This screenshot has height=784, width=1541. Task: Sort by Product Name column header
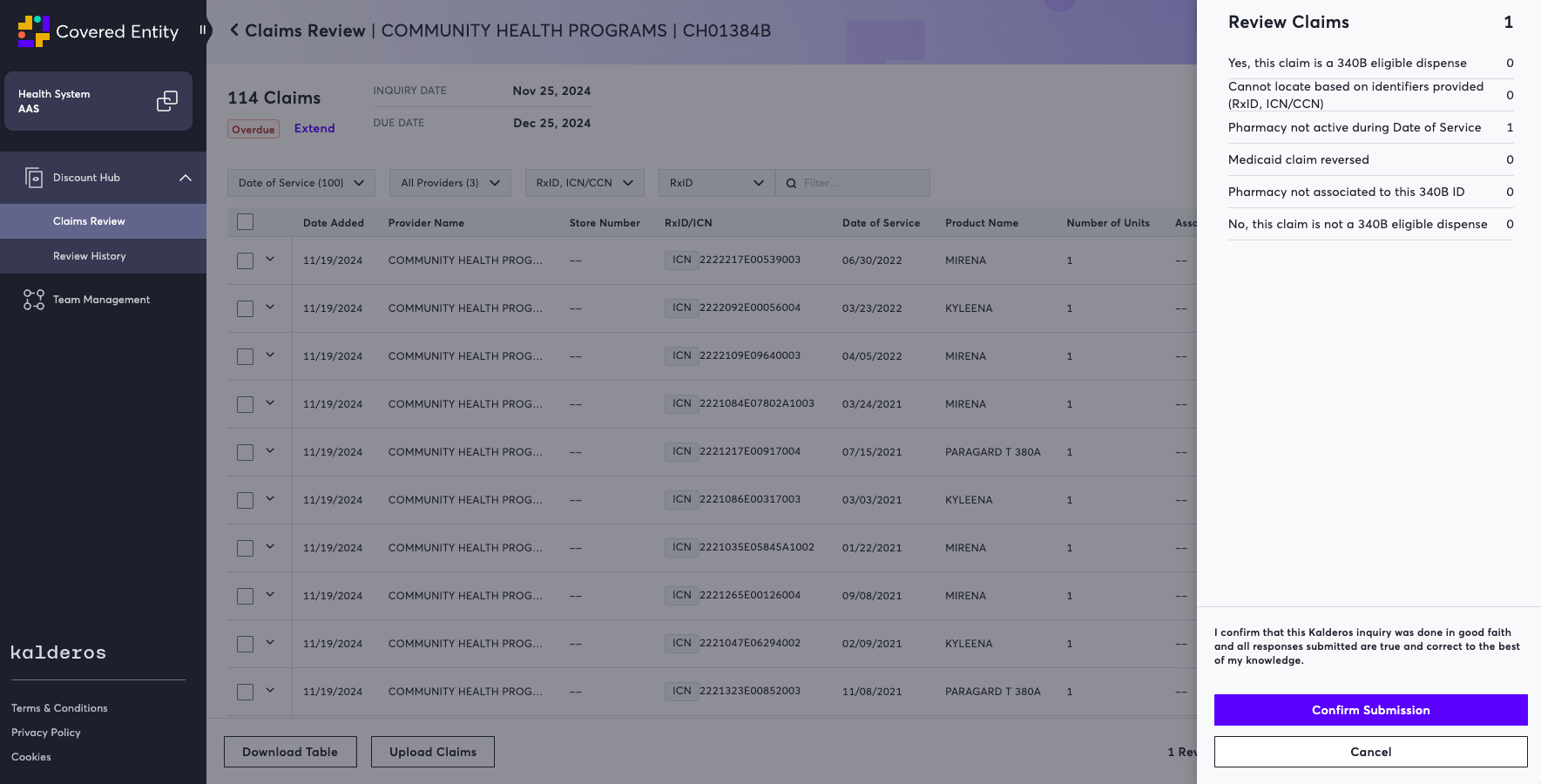point(982,223)
